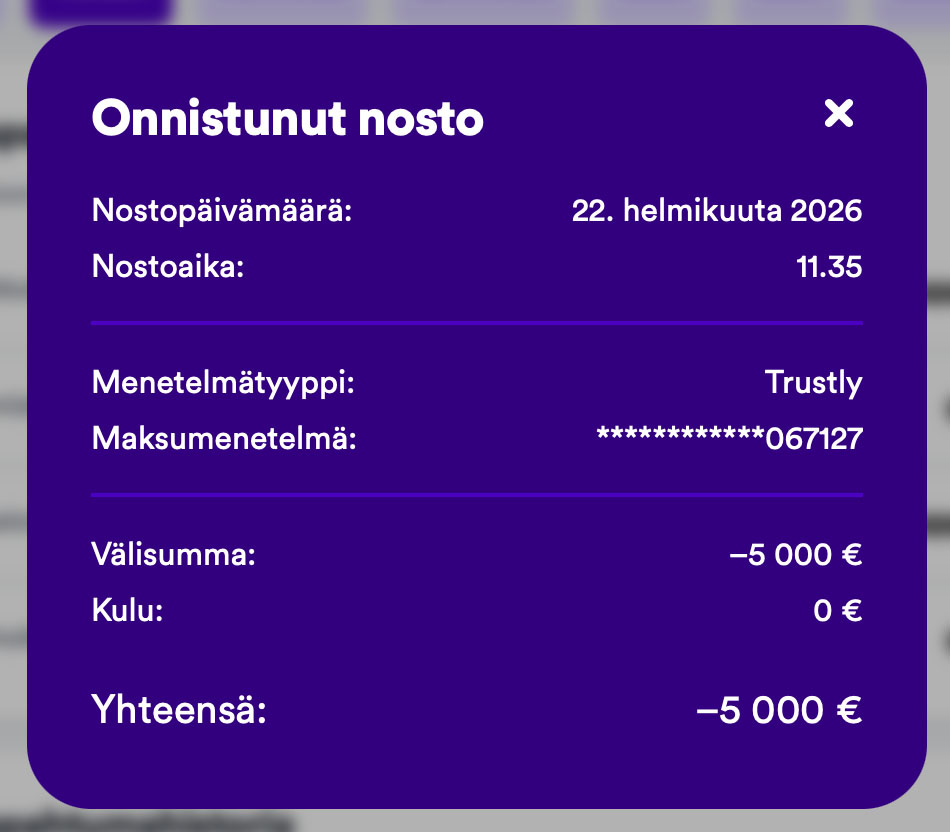Click the Nostoaika label
The height and width of the screenshot is (832, 950).
click(x=168, y=267)
